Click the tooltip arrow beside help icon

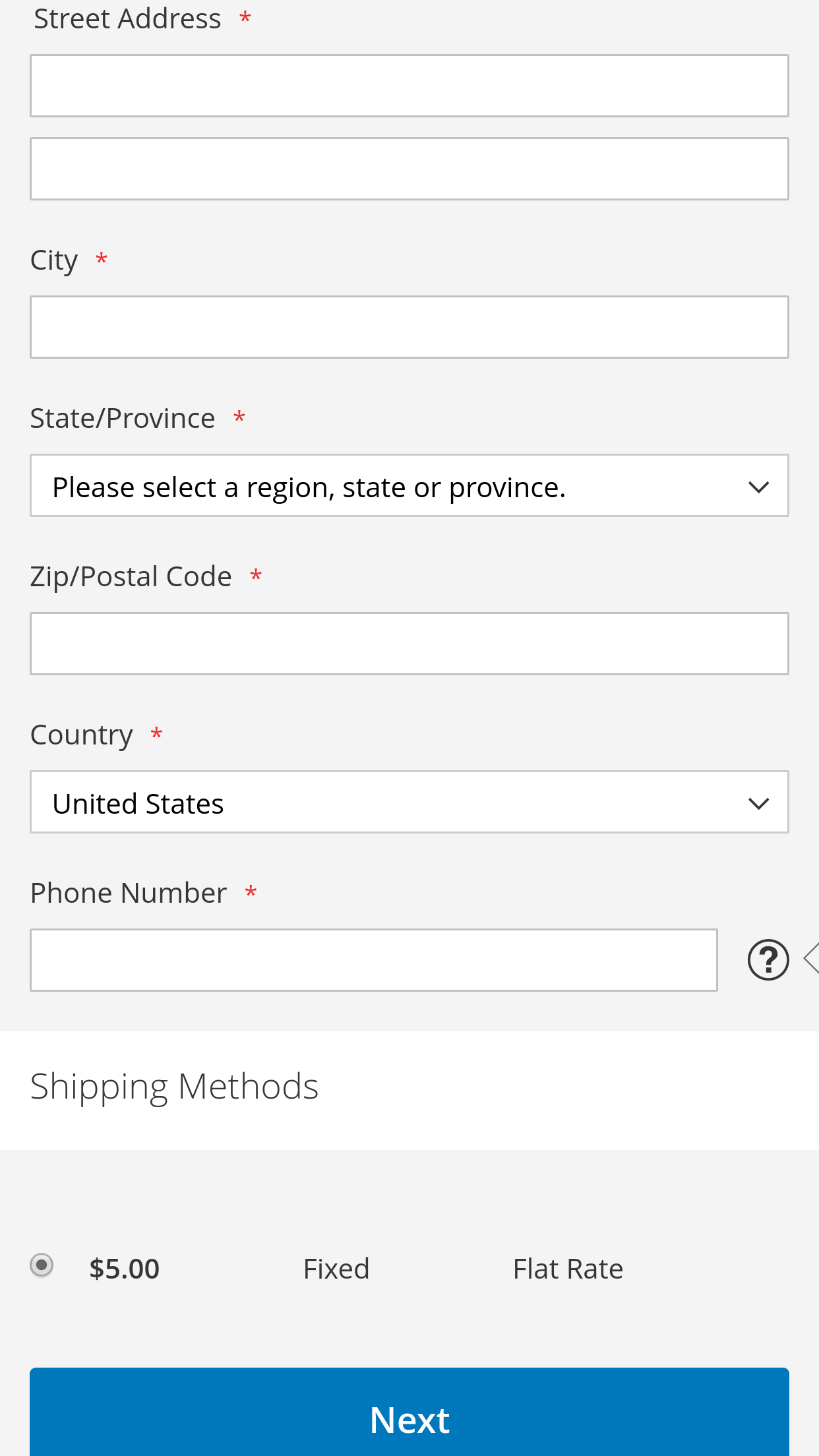(x=812, y=958)
